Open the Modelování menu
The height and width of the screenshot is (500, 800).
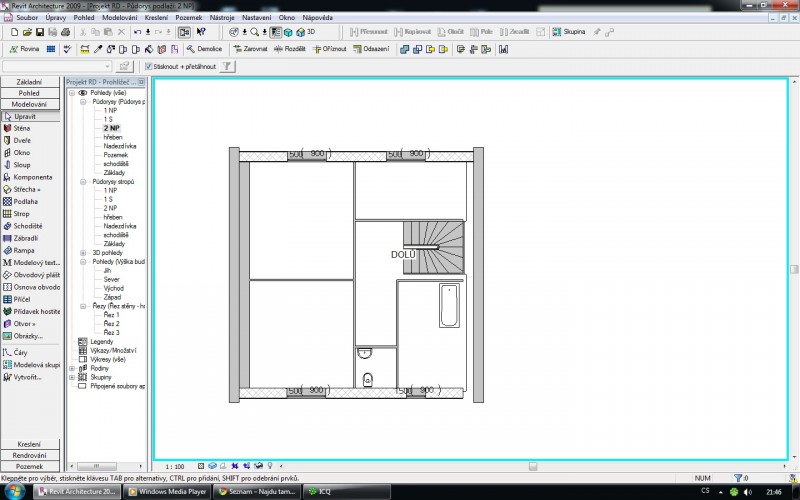(x=119, y=18)
